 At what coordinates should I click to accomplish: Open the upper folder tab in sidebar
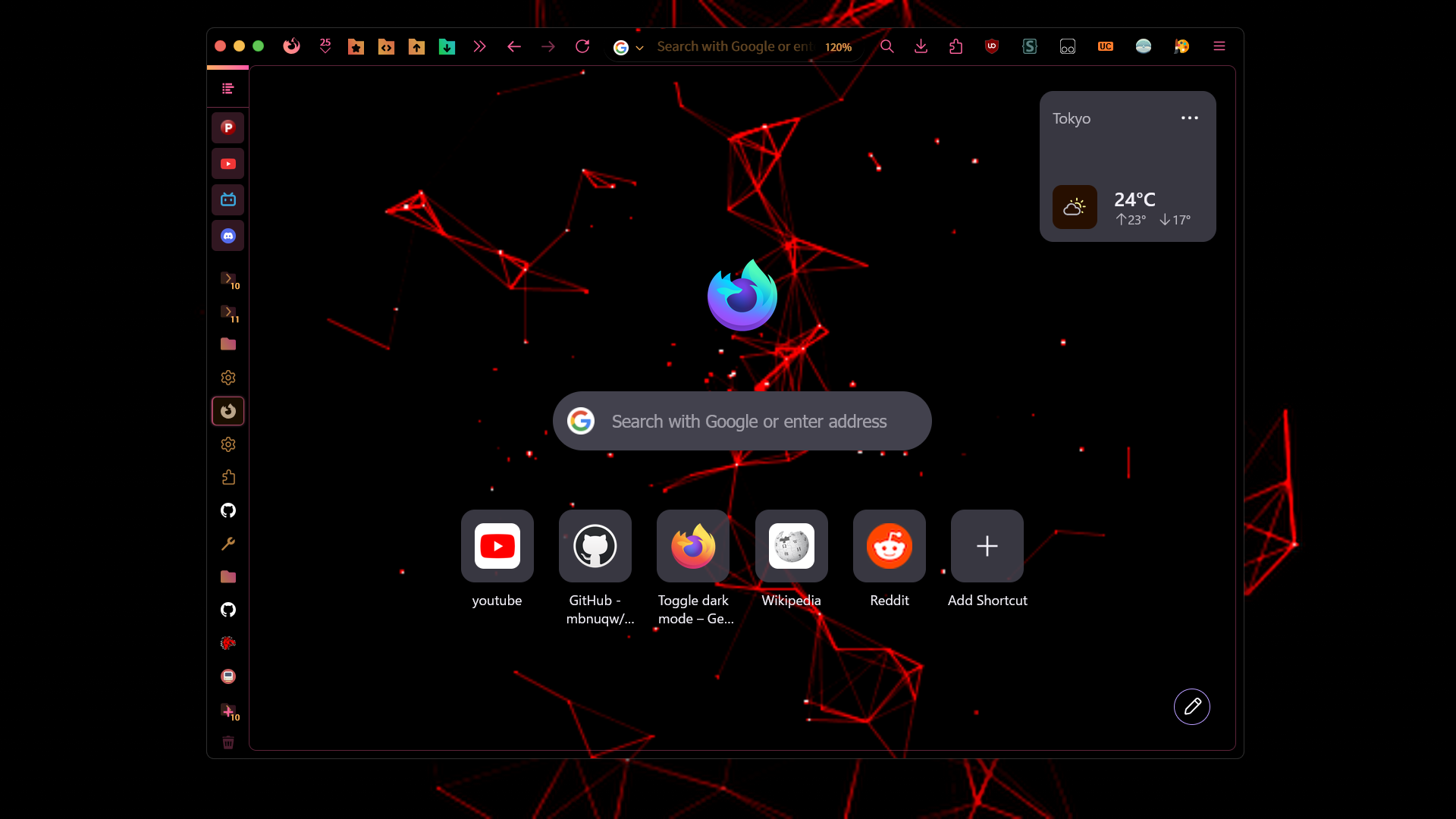[x=228, y=344]
